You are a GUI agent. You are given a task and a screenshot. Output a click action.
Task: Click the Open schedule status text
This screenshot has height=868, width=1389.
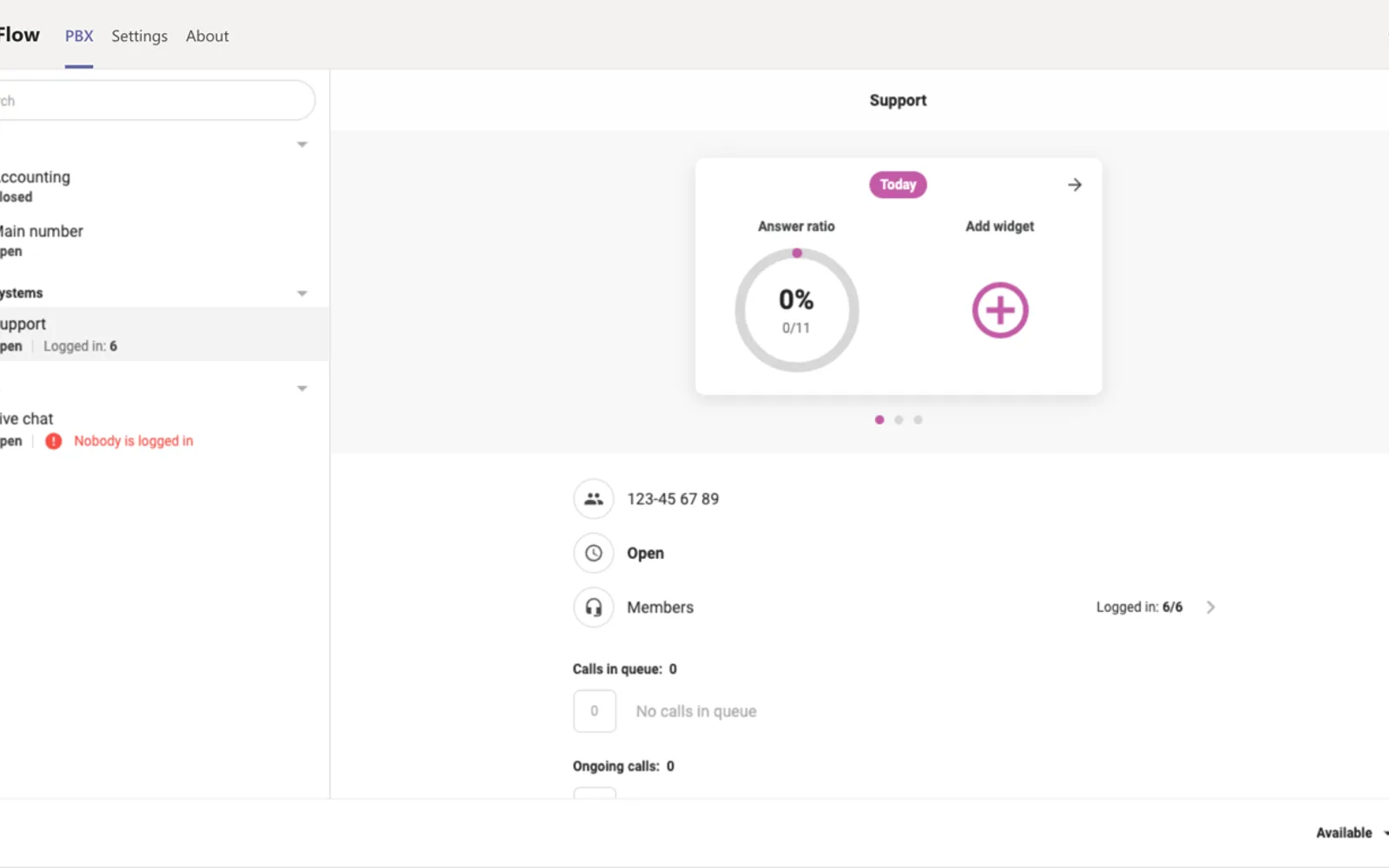click(x=645, y=554)
